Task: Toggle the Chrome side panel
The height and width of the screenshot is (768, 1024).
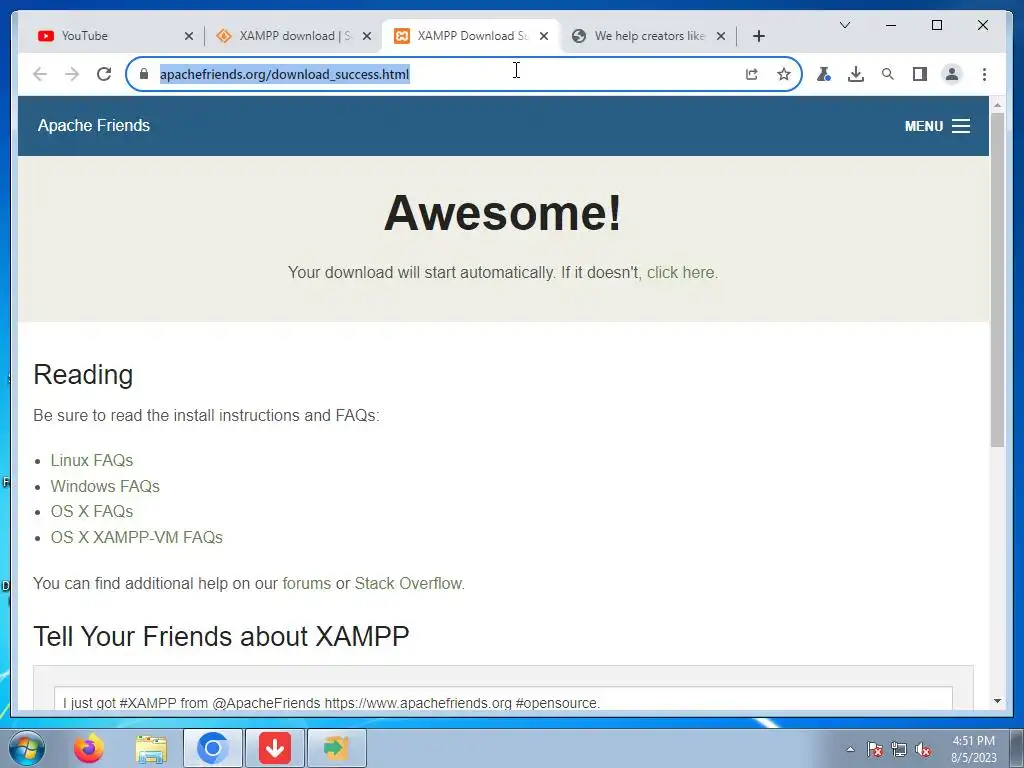Action: 920,74
